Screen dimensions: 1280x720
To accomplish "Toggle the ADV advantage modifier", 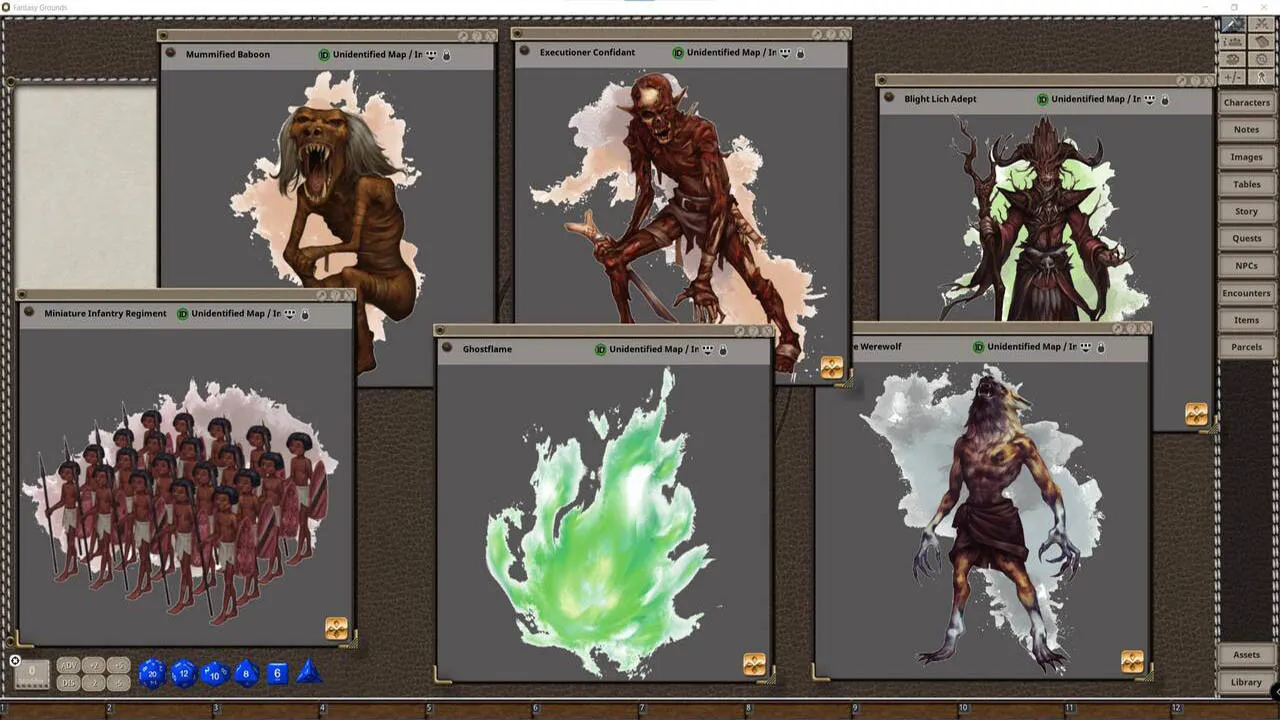I will pos(69,665).
